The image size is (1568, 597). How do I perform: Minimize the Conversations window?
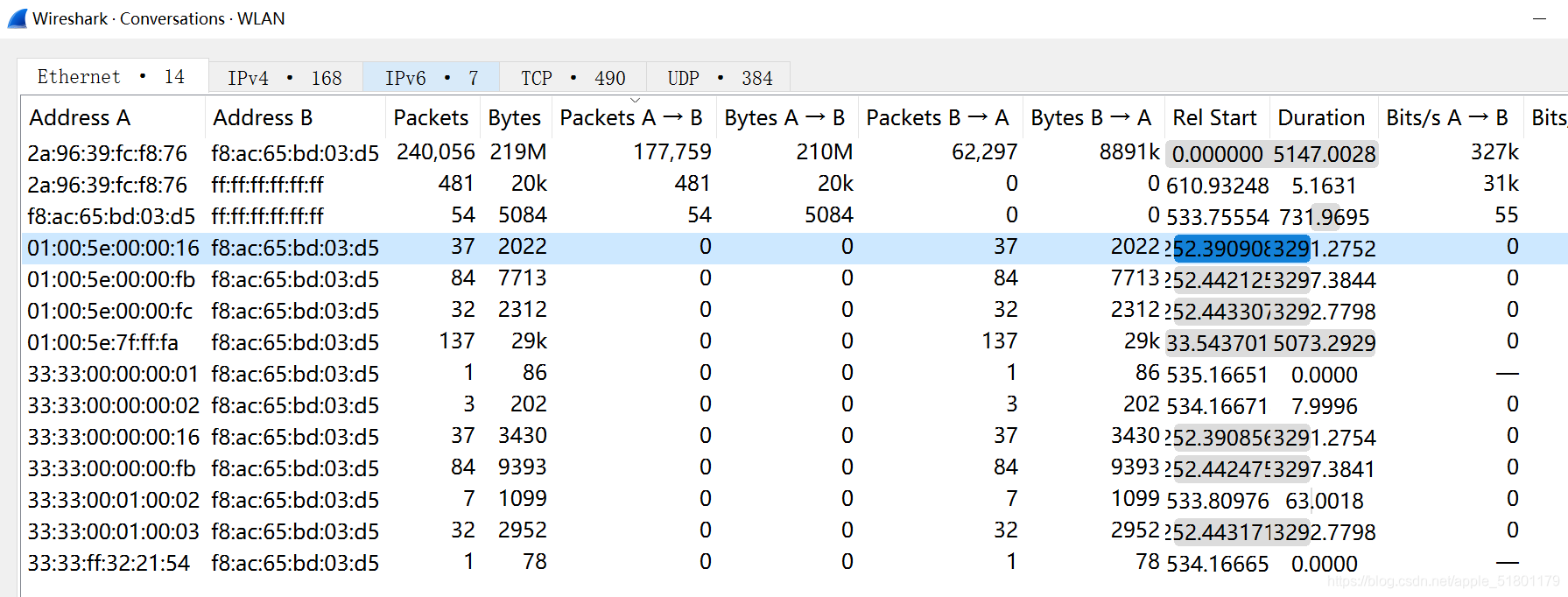(1539, 18)
